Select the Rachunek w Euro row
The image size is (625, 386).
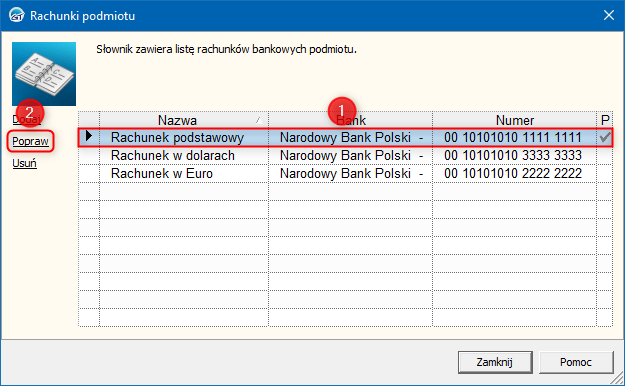pyautogui.click(x=345, y=173)
